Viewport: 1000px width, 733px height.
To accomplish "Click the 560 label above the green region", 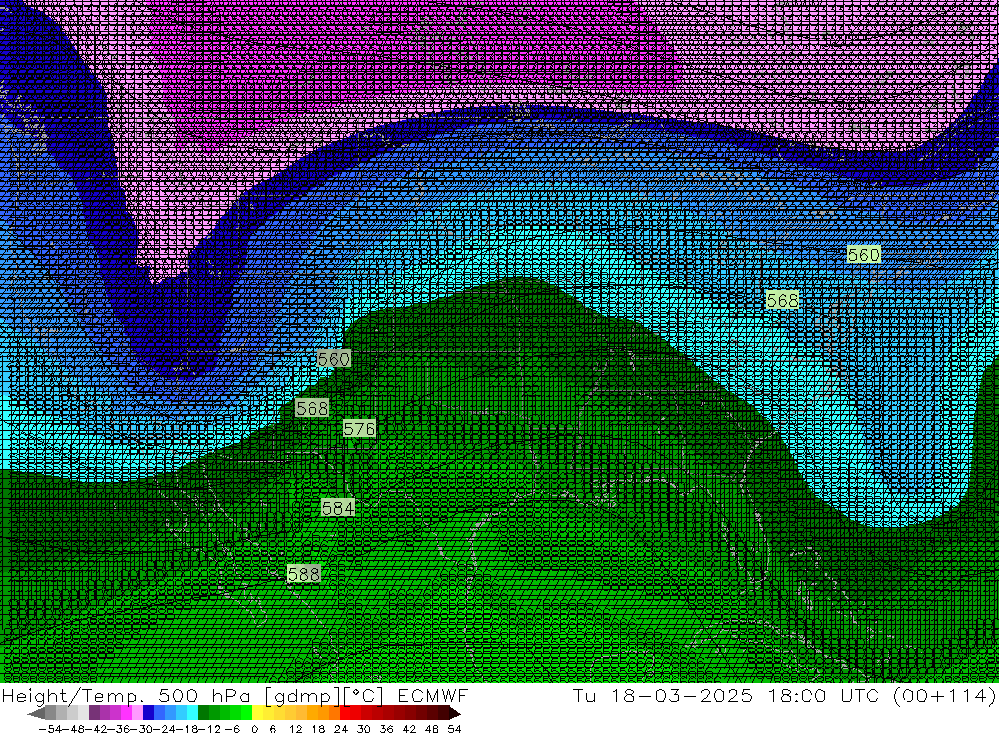I will coord(334,359).
